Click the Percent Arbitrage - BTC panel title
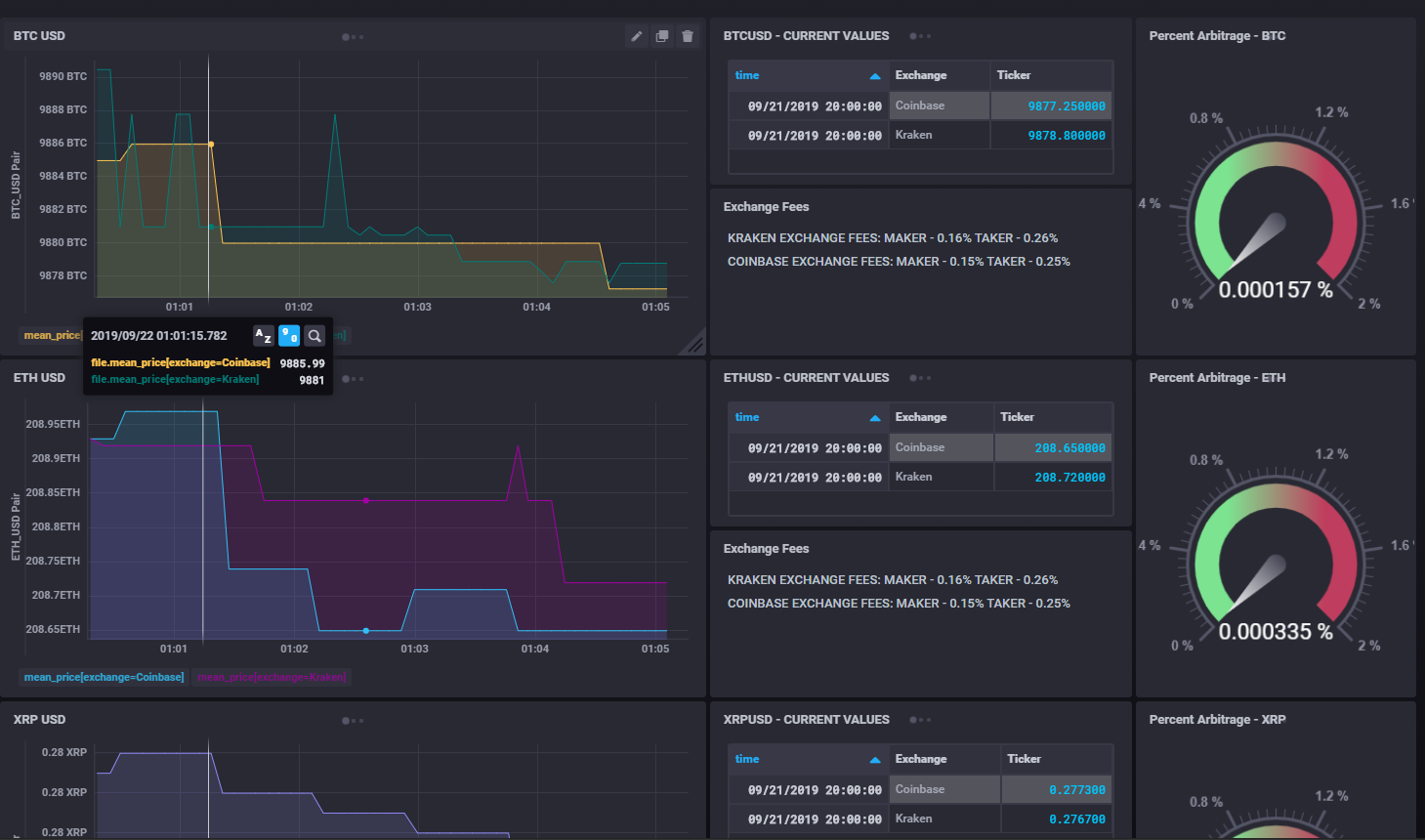The height and width of the screenshot is (840, 1425). tap(1217, 36)
